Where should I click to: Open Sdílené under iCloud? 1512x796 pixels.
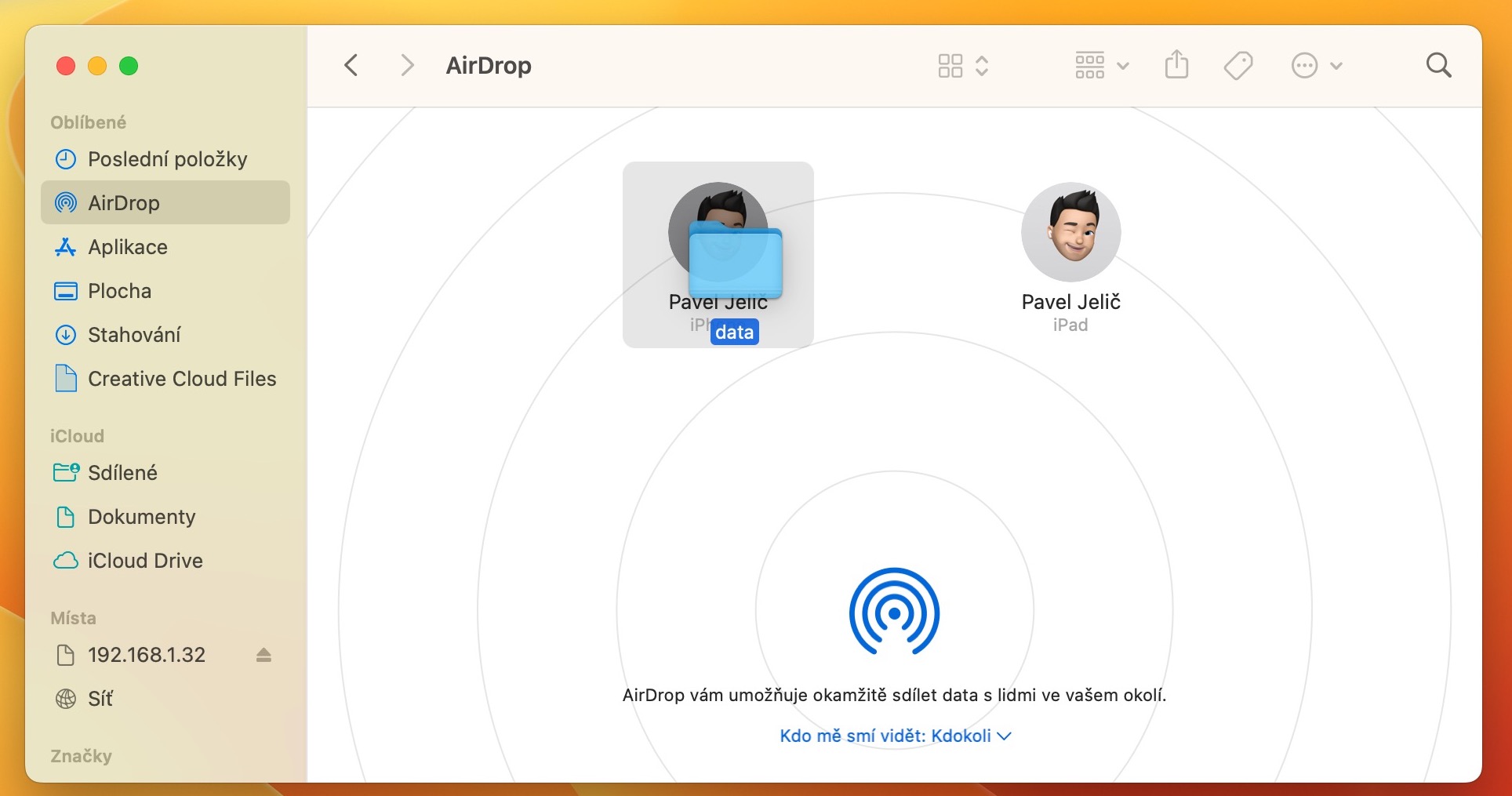pos(165,473)
